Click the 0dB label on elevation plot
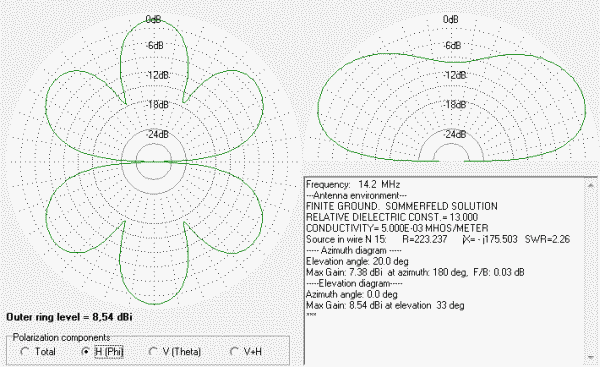Viewport: 600px width, 367px height. pos(451,19)
